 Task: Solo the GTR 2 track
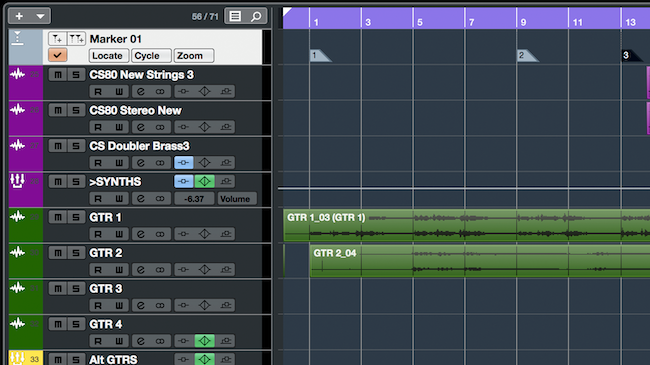pyautogui.click(x=76, y=253)
